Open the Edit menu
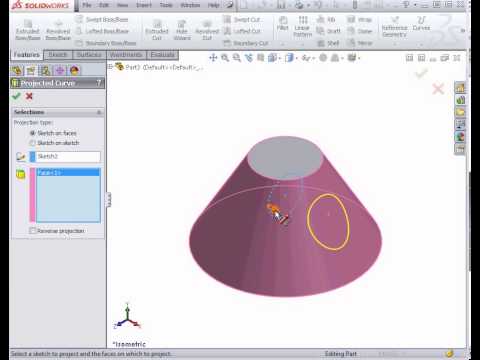The image size is (480, 360). tap(104, 5)
